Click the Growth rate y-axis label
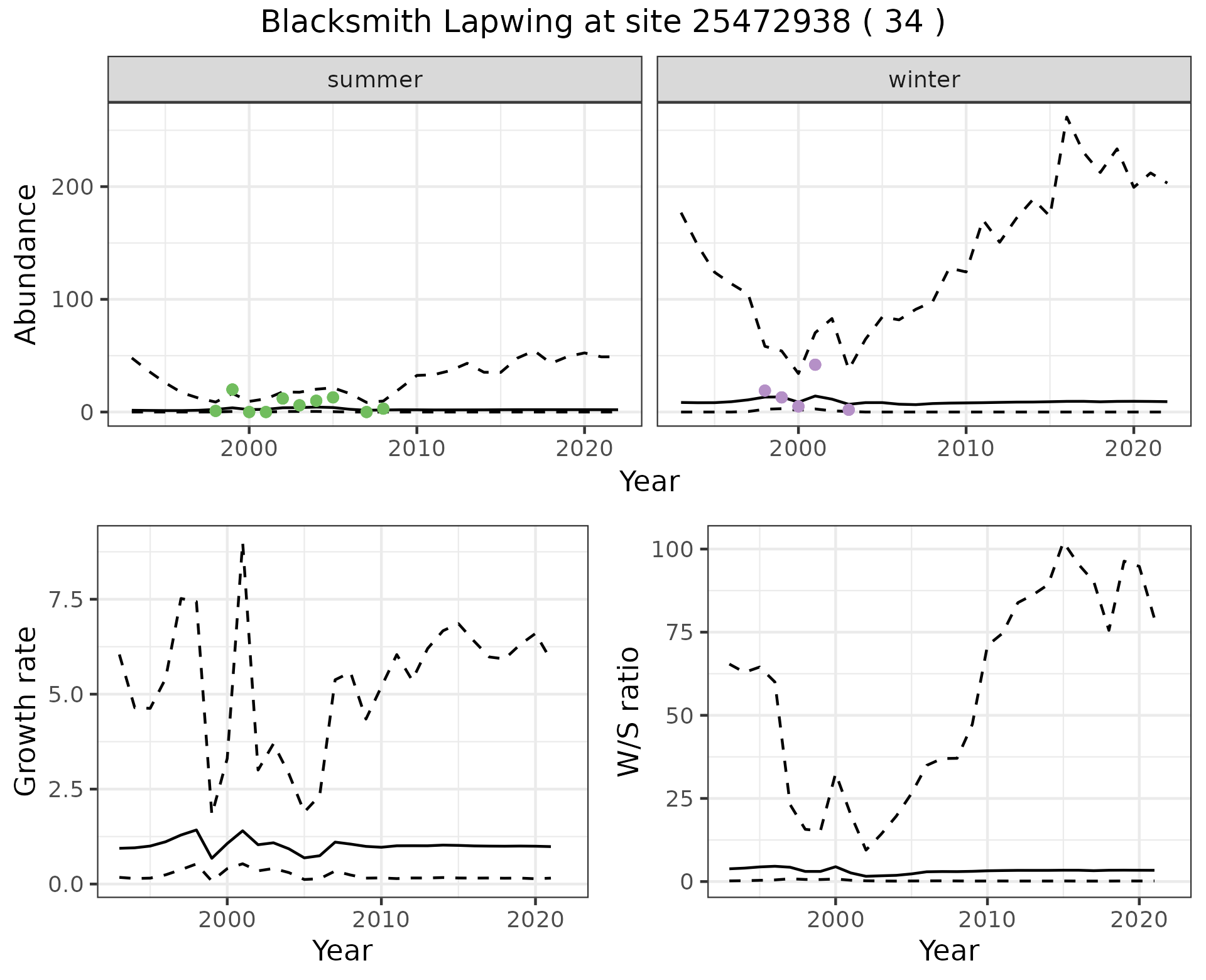 point(26,711)
